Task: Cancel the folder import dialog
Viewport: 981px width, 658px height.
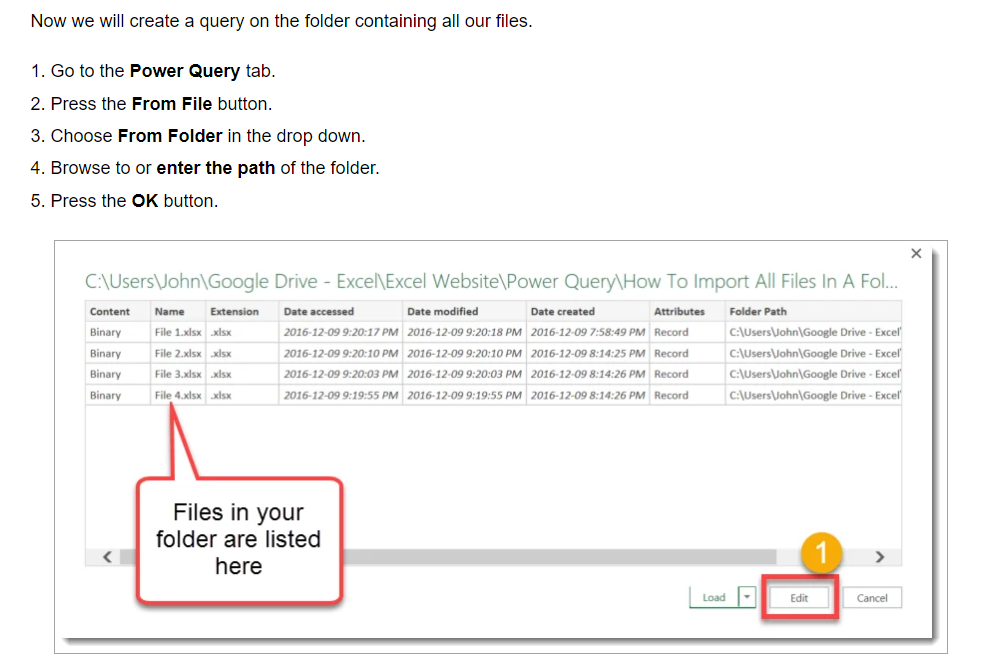Action: [872, 598]
